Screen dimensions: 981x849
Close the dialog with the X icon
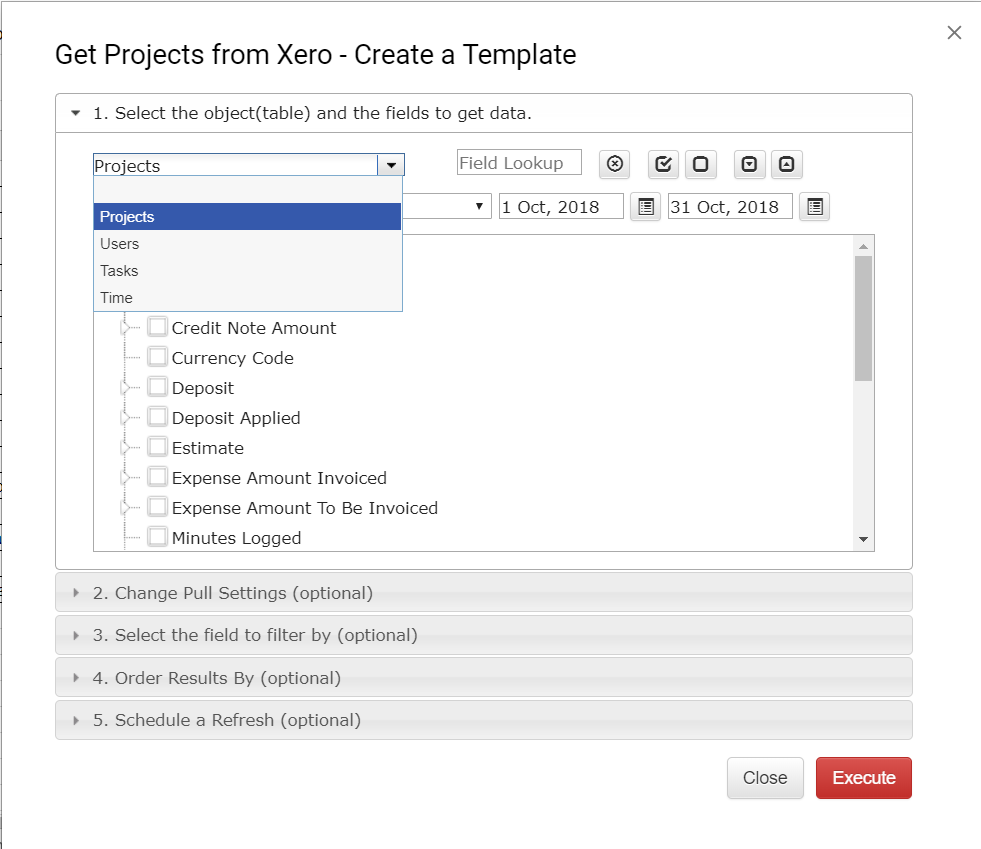(954, 33)
